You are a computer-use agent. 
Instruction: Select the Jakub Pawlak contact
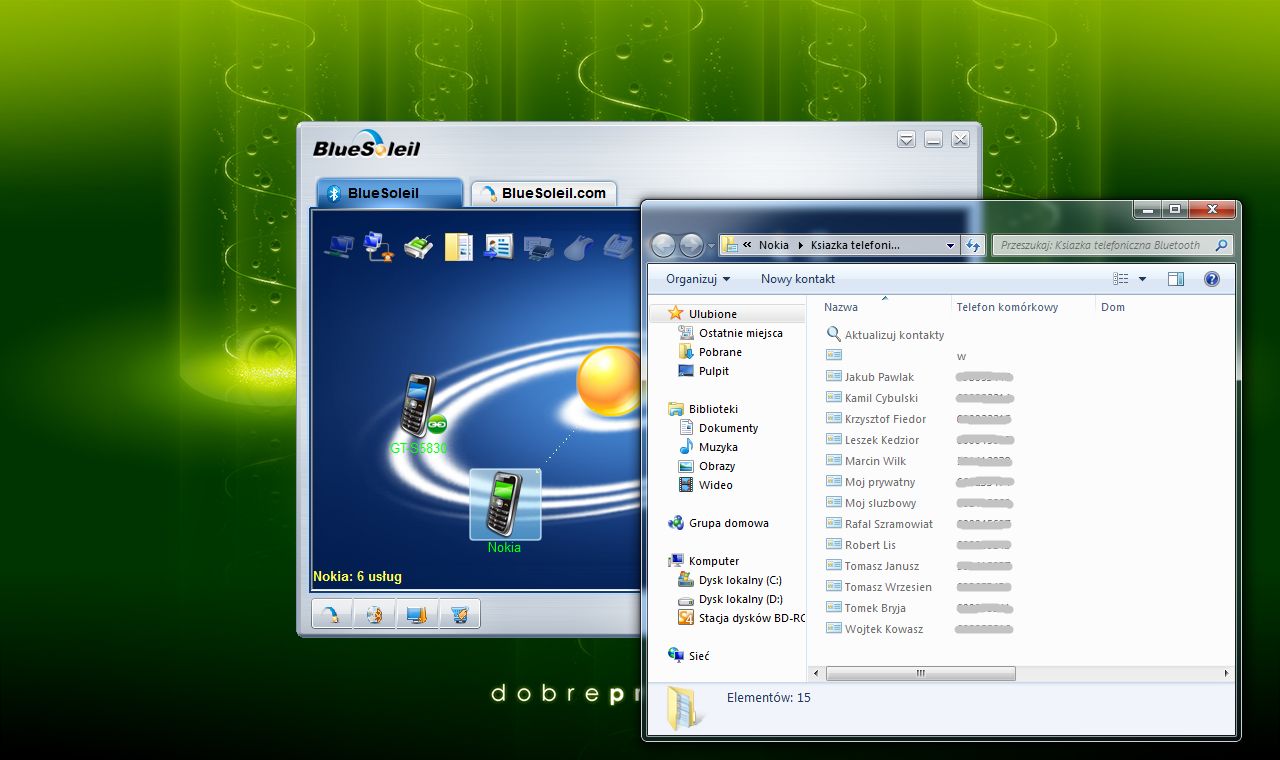pyautogui.click(x=879, y=377)
